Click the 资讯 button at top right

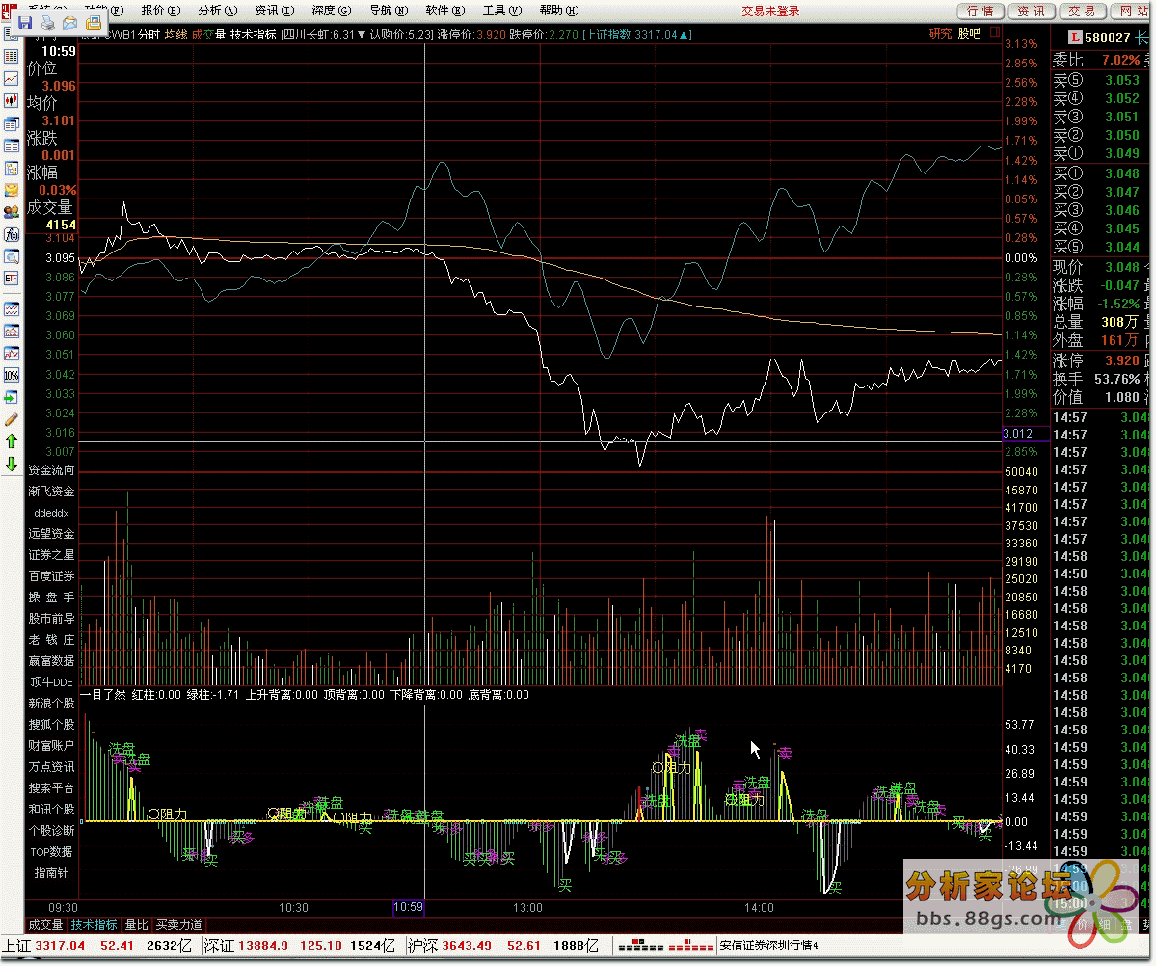click(x=1031, y=11)
